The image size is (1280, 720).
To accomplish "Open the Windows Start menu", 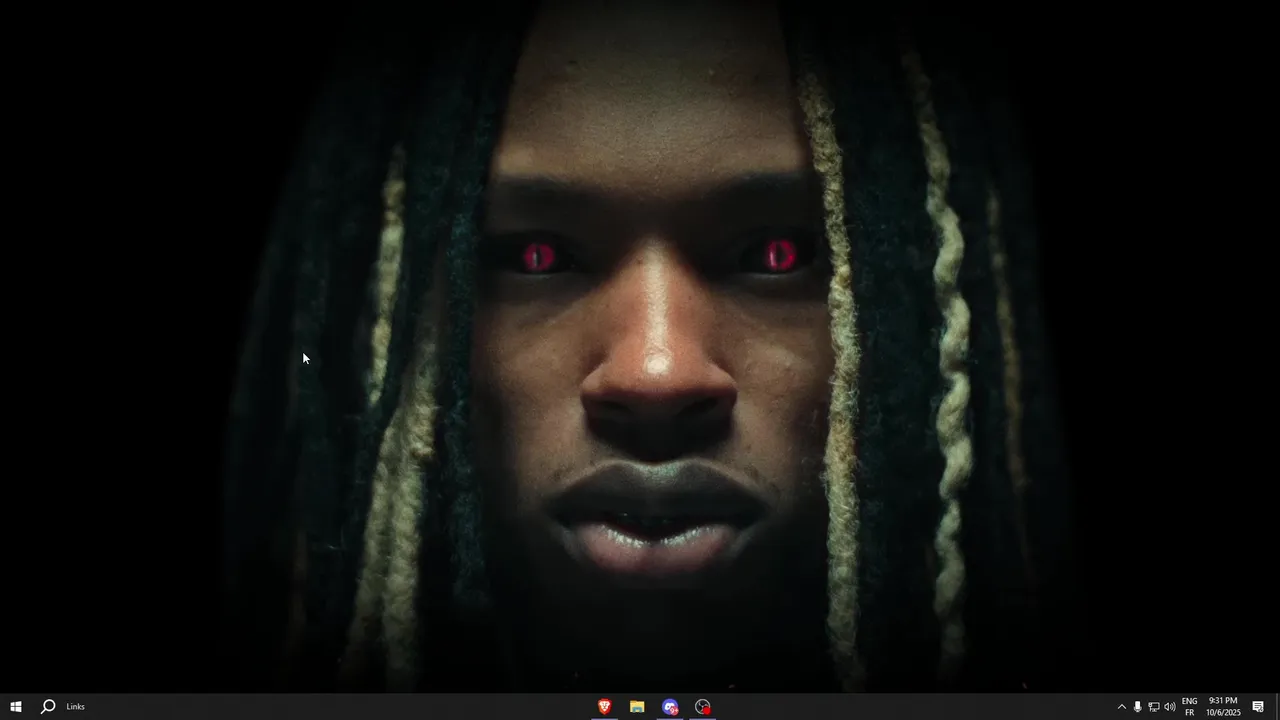I will (15, 706).
